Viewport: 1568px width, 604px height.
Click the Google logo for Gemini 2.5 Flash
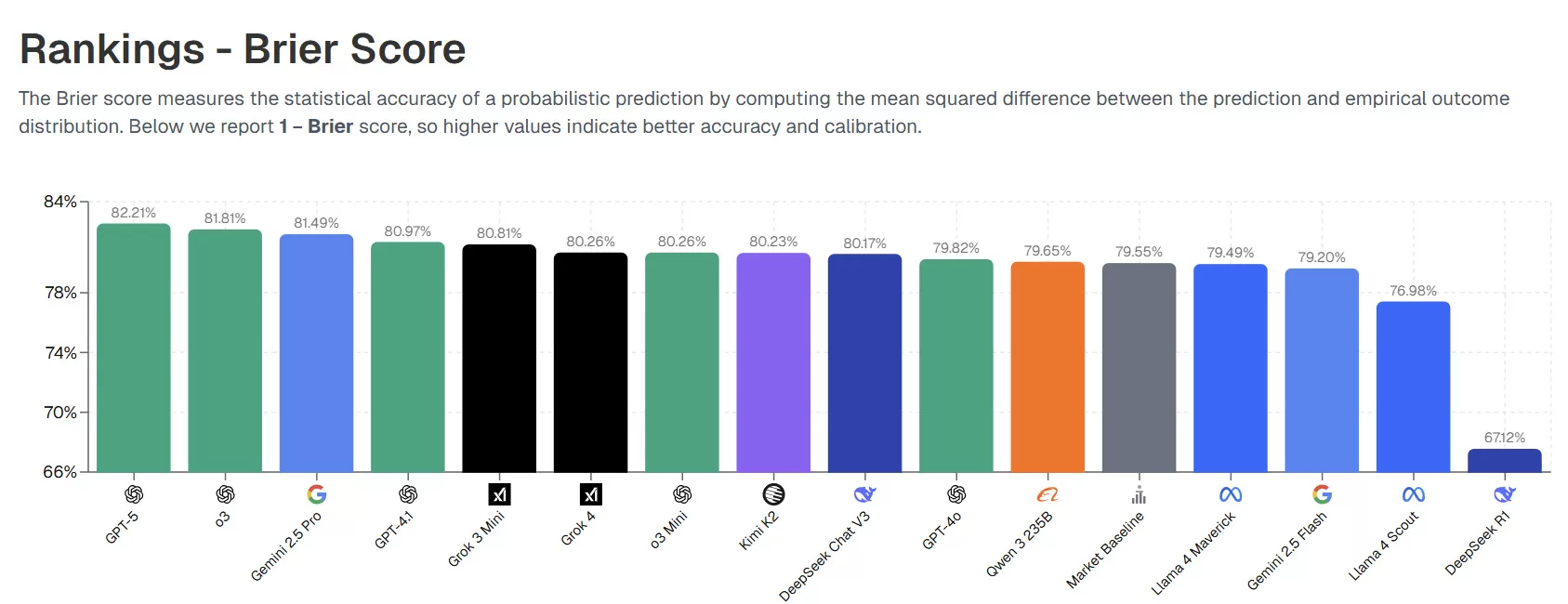pyautogui.click(x=1322, y=494)
